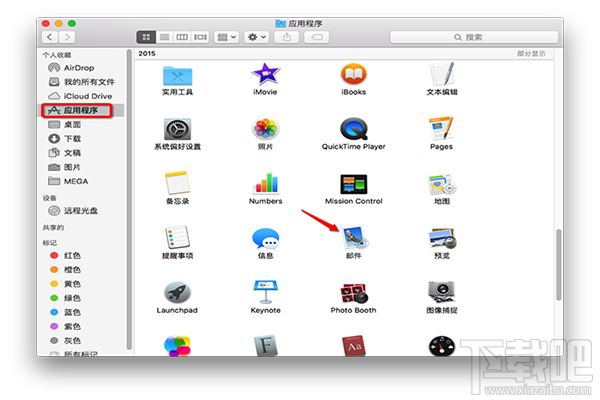
Task: Open the iMovie app icon
Action: 265,74
